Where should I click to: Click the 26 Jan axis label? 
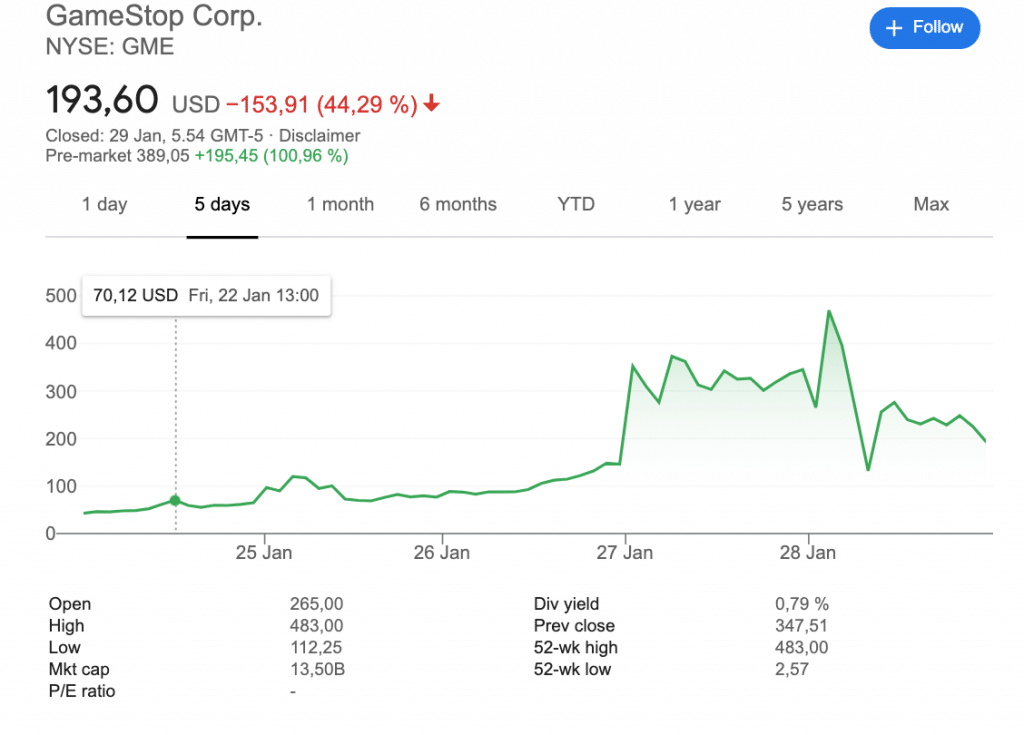point(441,552)
